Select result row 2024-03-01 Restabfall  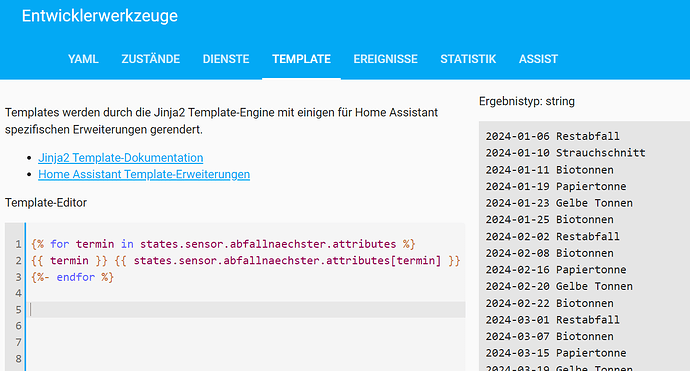pos(553,320)
